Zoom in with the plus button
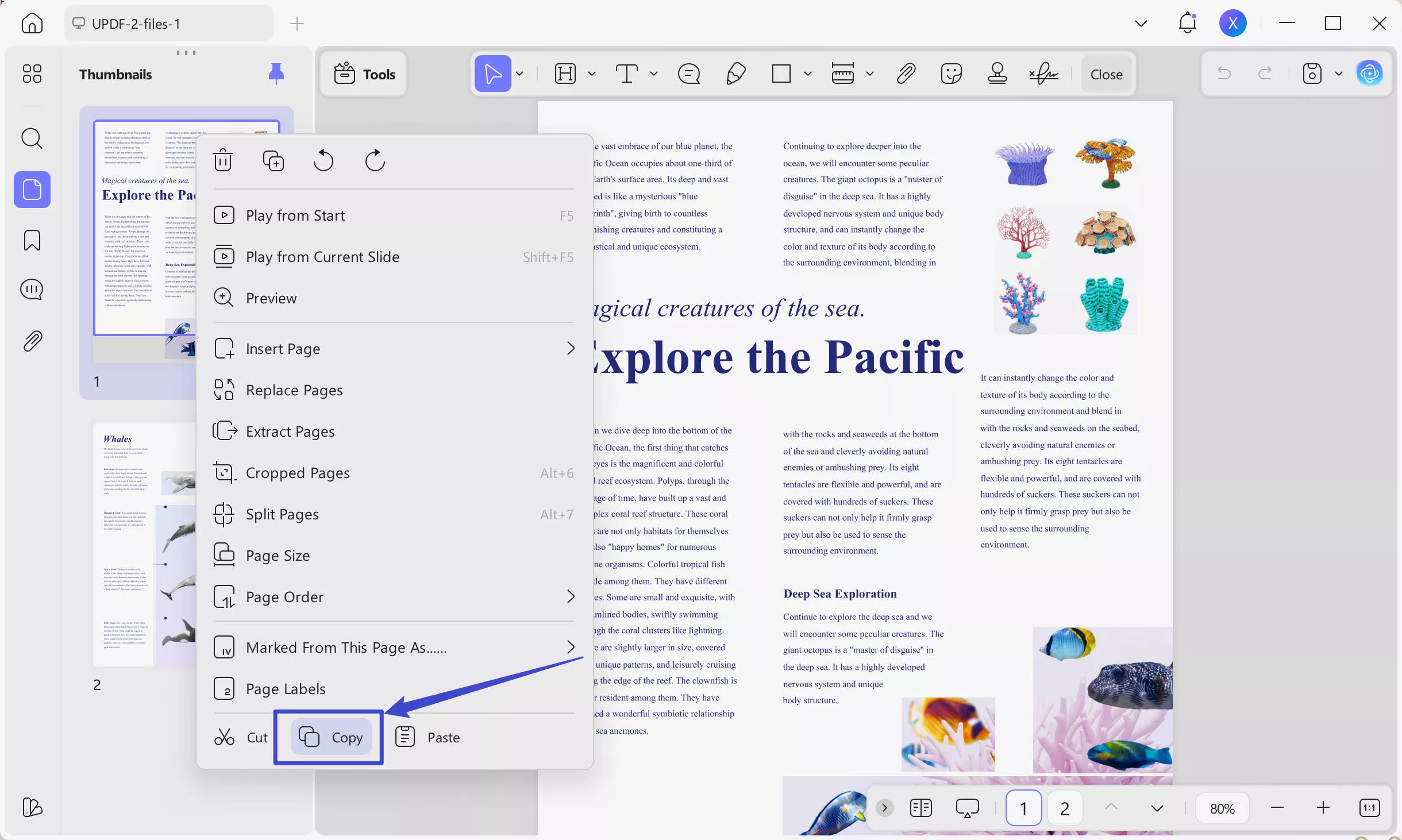The height and width of the screenshot is (840, 1402). click(1323, 808)
